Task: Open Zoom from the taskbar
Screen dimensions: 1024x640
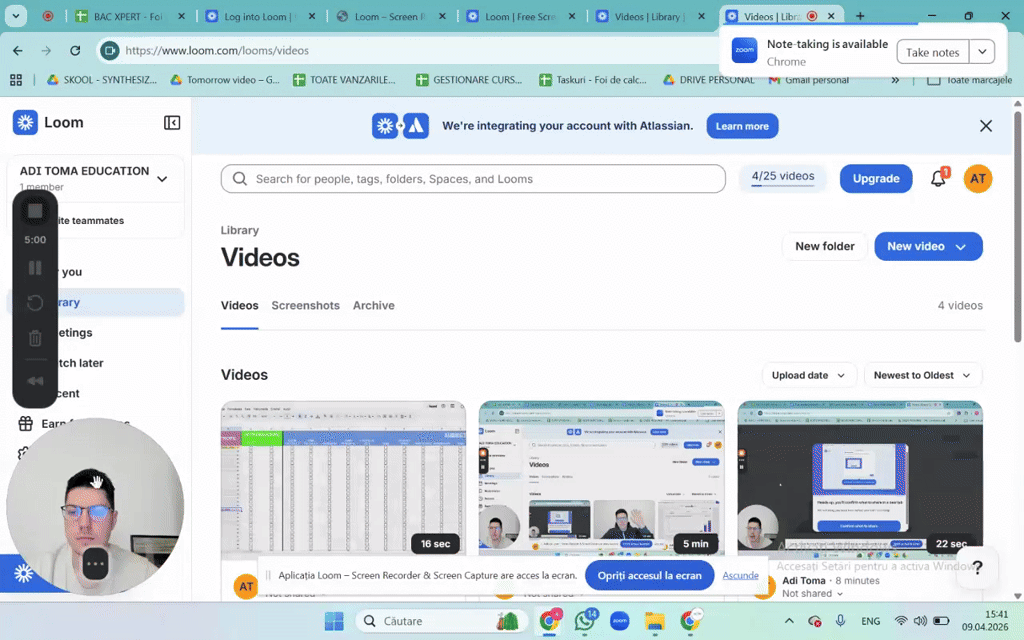Action: point(619,621)
